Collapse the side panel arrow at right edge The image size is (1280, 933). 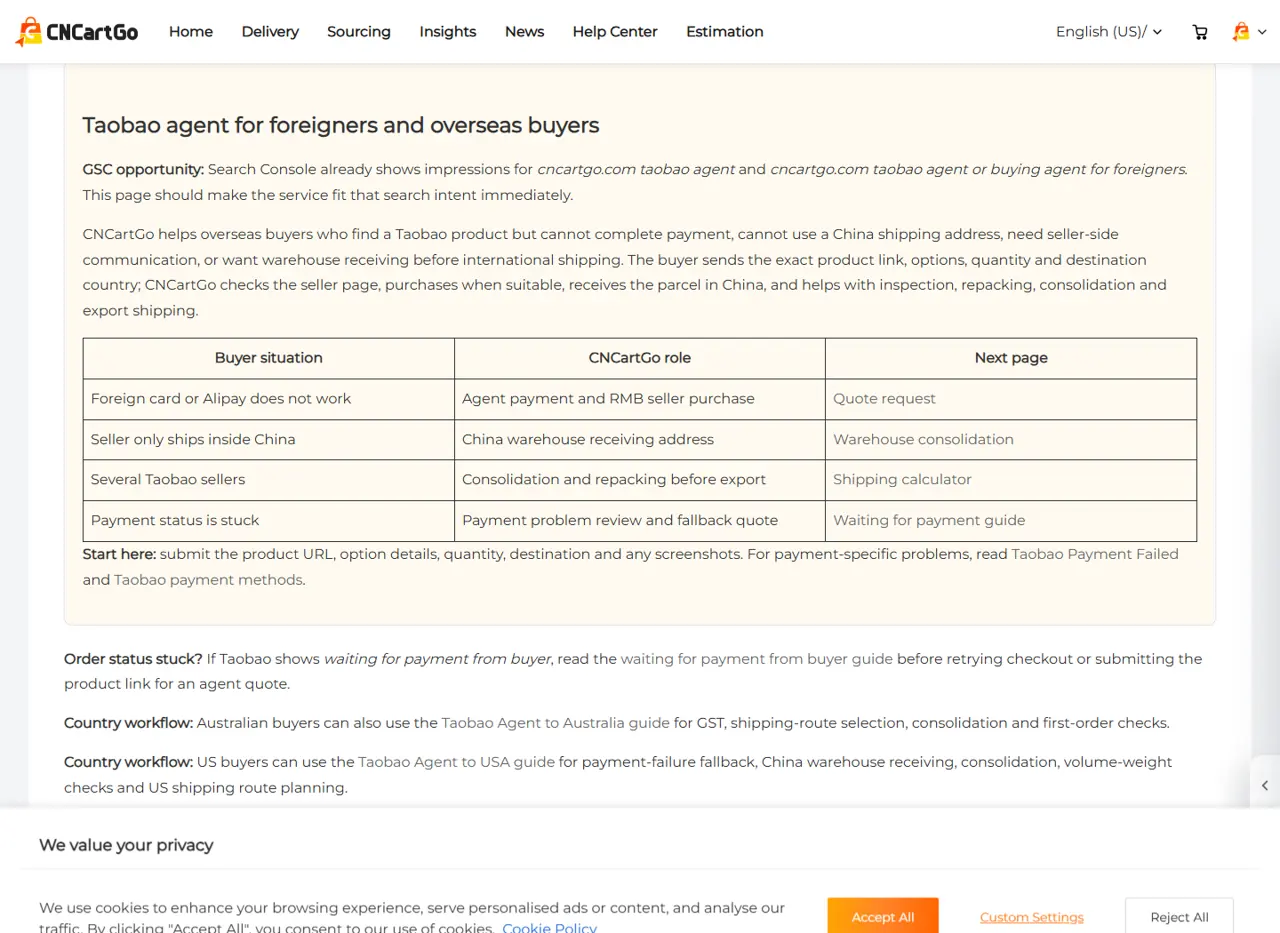[x=1265, y=785]
